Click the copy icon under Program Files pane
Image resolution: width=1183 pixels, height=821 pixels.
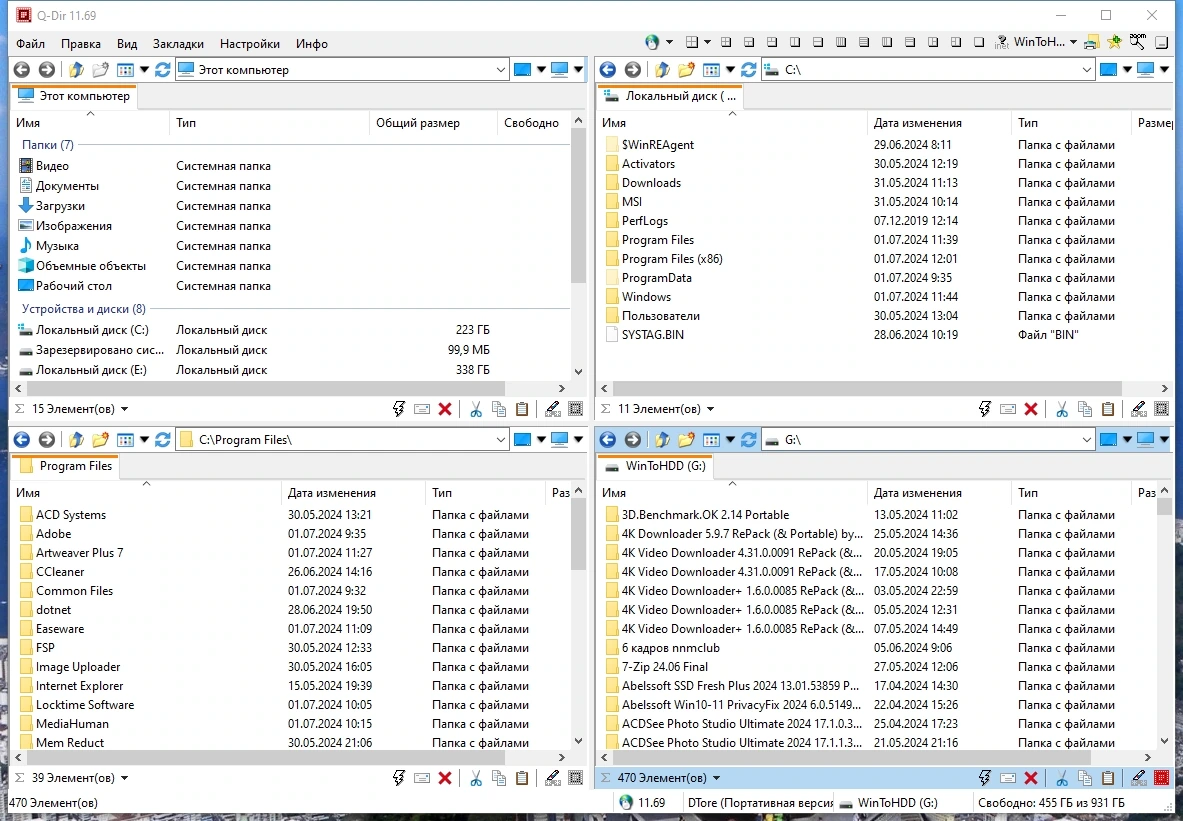pos(499,778)
